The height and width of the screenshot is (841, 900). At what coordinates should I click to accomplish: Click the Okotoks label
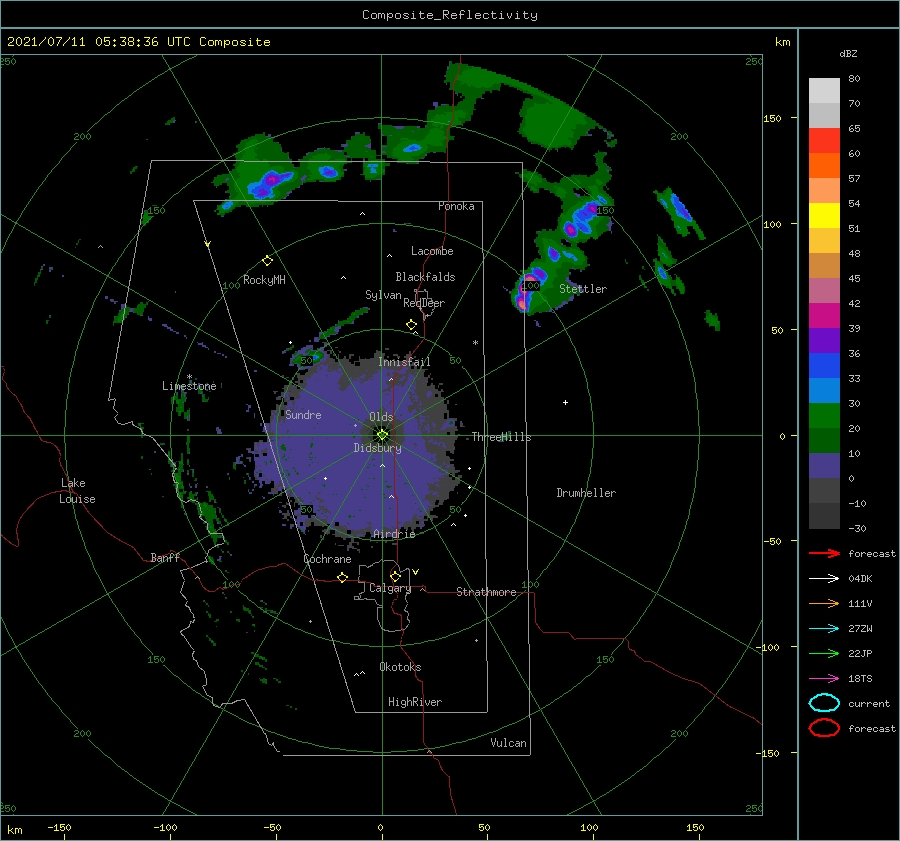400,668
